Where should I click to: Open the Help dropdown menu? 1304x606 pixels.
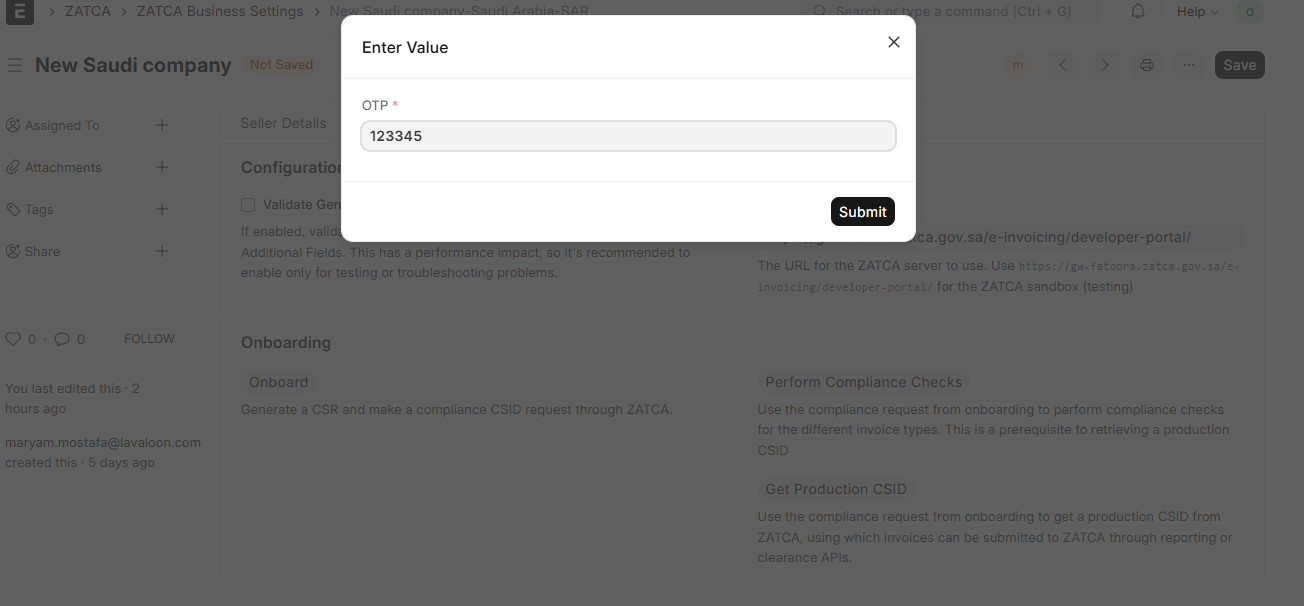pos(1197,12)
